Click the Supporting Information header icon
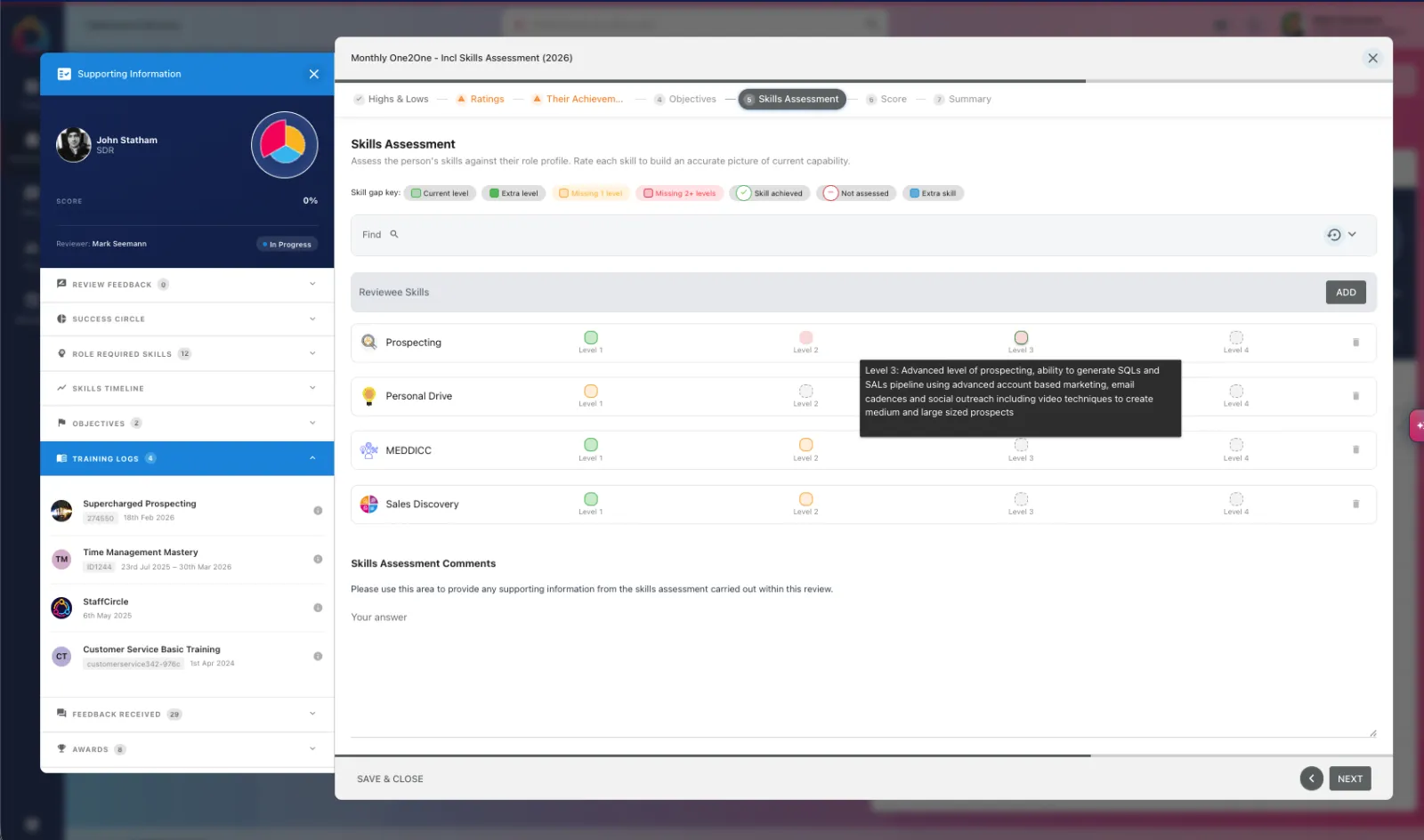 tap(64, 74)
